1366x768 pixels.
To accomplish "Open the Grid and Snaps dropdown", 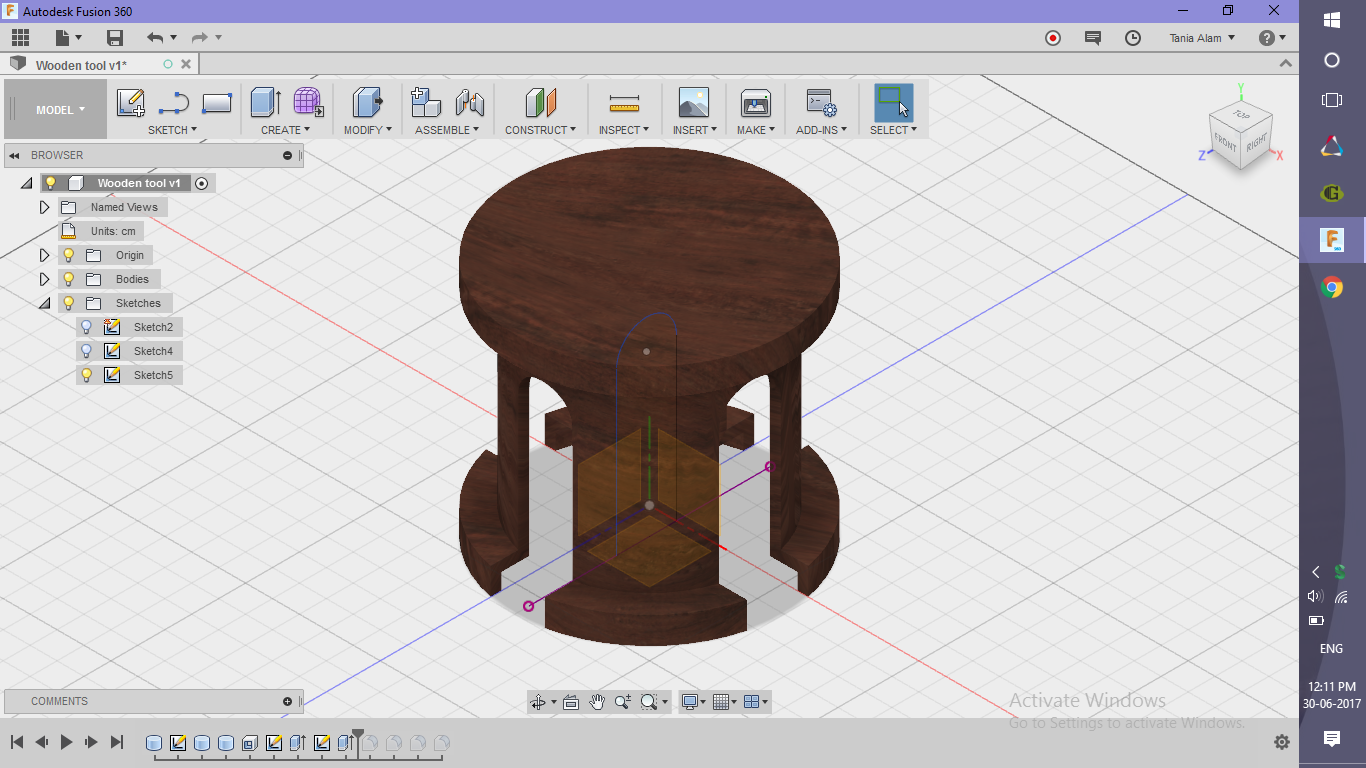I will 724,702.
